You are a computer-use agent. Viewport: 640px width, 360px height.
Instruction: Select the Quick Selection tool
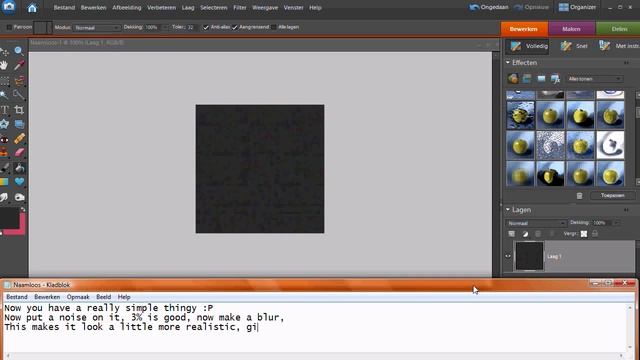pos(19,95)
